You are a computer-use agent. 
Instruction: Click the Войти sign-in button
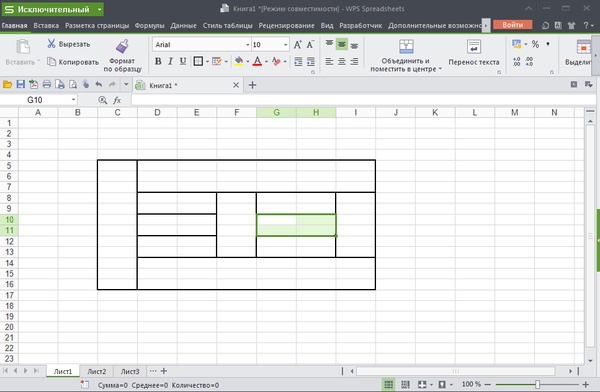512,25
